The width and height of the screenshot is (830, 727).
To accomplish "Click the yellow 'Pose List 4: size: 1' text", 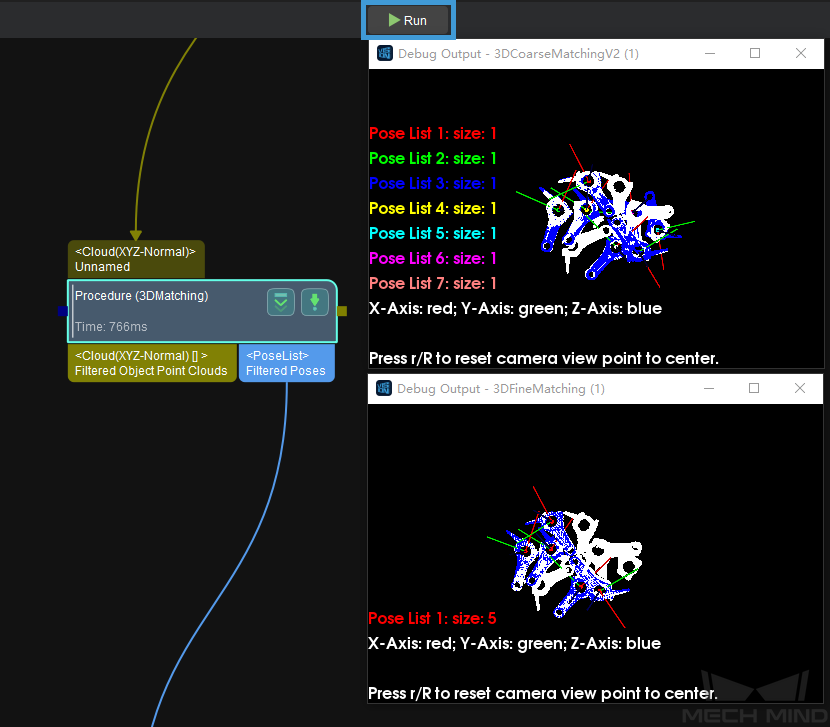I will pos(433,208).
